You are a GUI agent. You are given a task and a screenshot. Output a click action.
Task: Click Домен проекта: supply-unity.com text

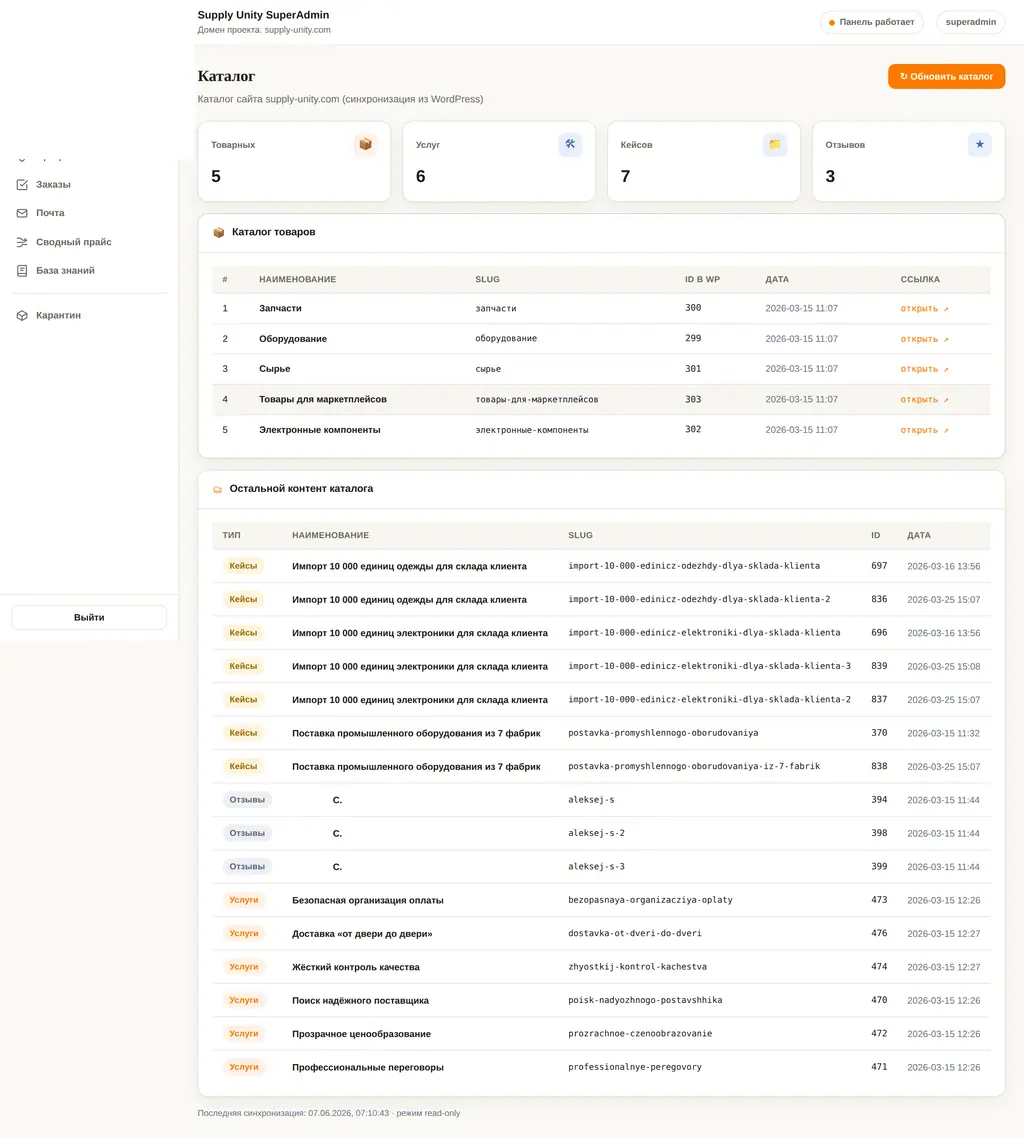(264, 30)
